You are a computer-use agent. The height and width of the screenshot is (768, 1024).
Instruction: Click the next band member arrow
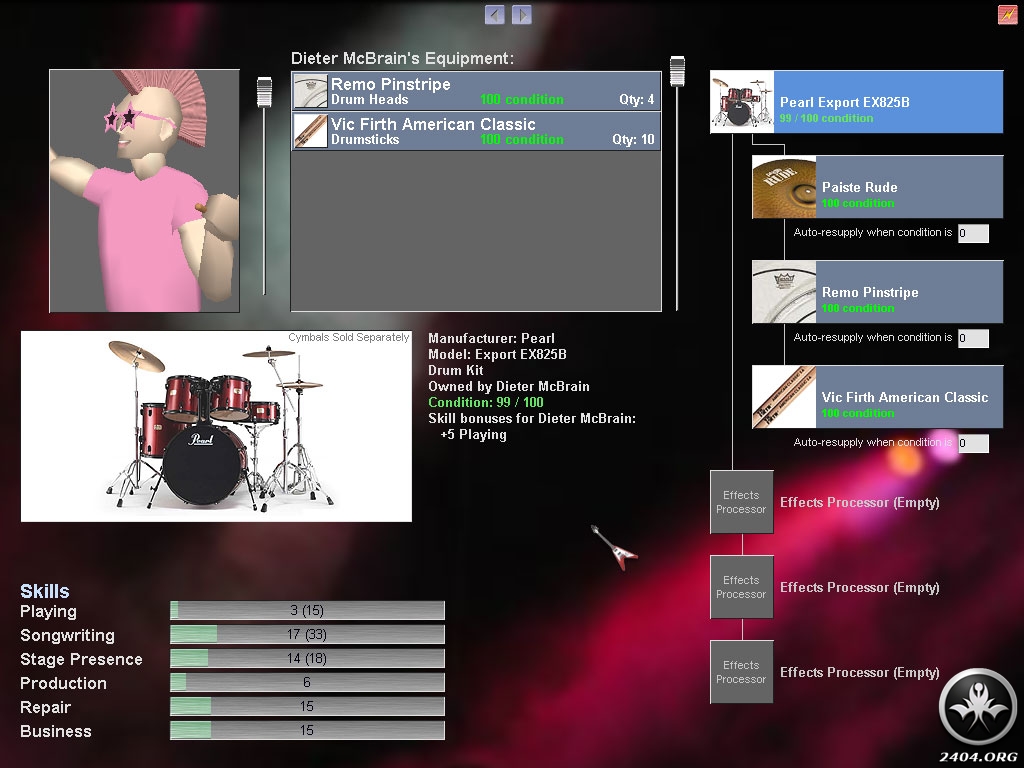point(521,14)
